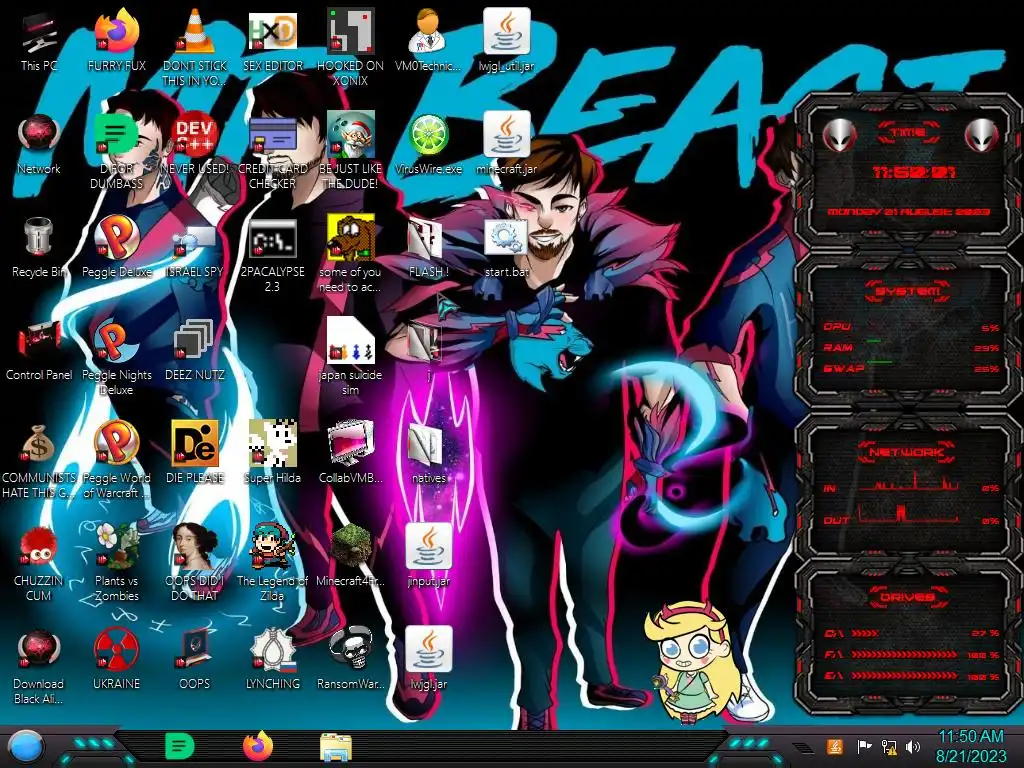Click the RAM usage row in widget
The image size is (1024, 768).
pos(911,347)
